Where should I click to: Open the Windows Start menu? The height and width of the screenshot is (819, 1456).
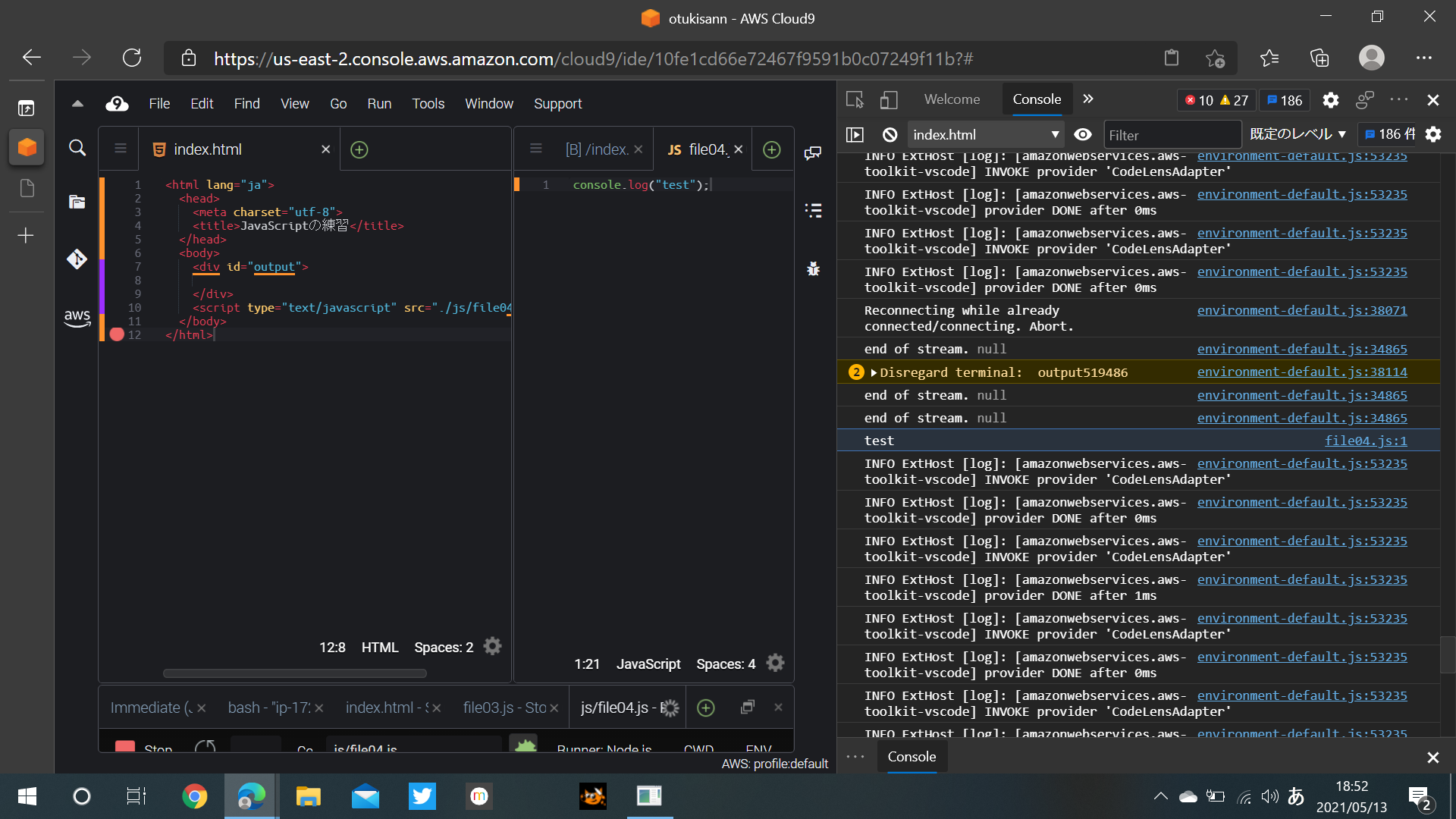27,796
